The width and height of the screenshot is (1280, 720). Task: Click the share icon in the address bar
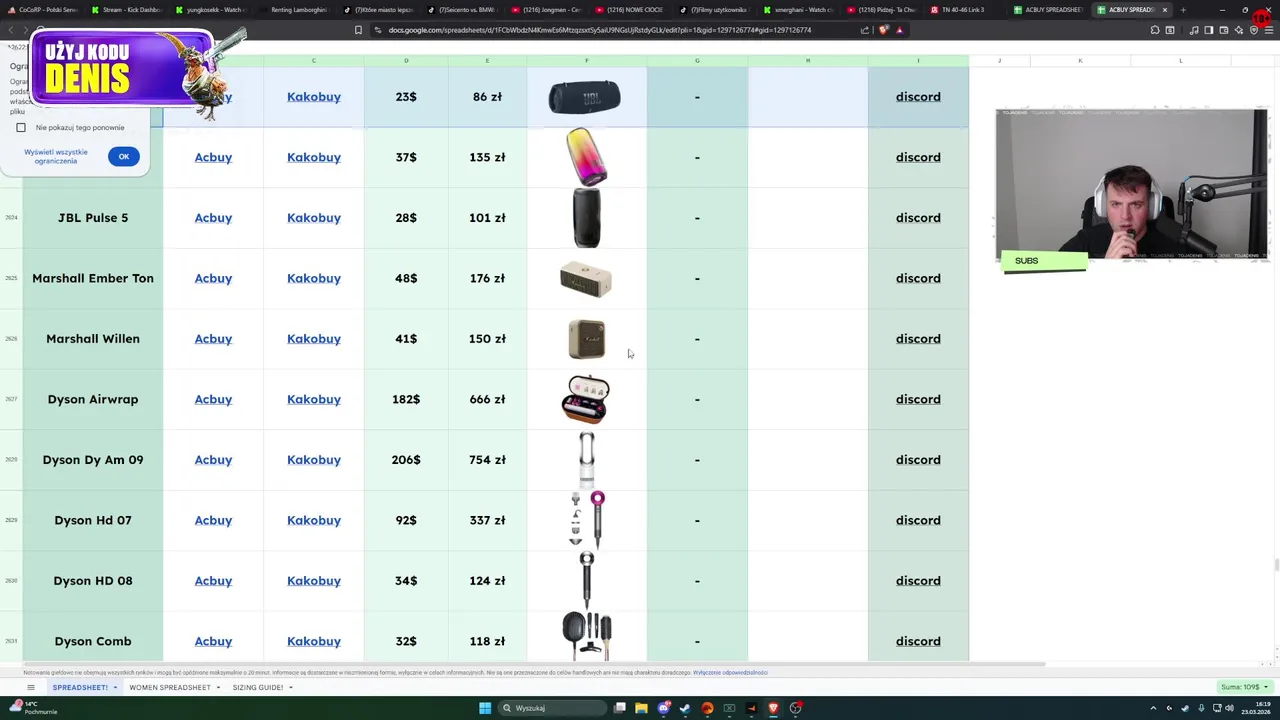[x=864, y=30]
